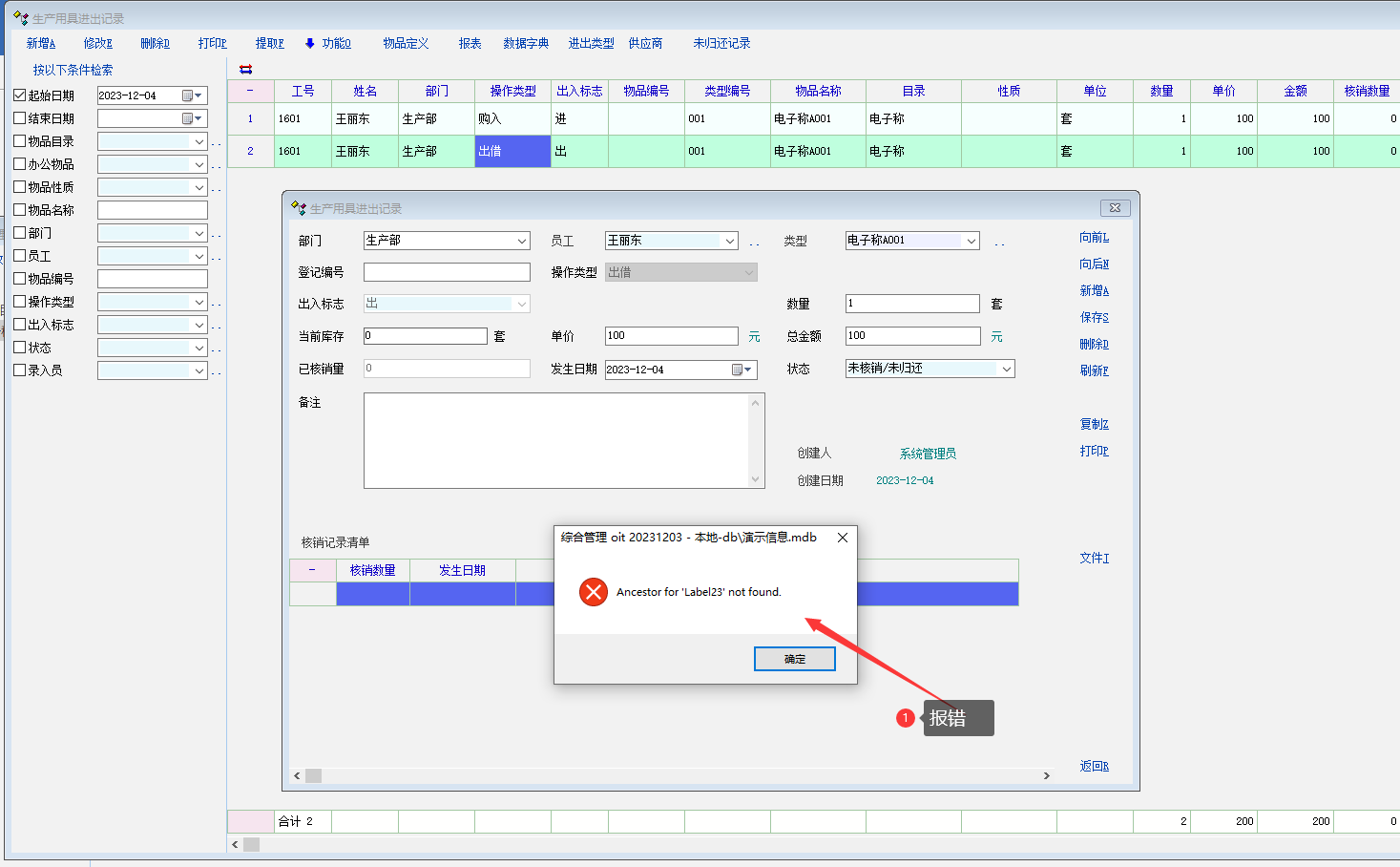1400x867 pixels.
Task: Click the swap arrows icon above the table
Action: coord(245,70)
